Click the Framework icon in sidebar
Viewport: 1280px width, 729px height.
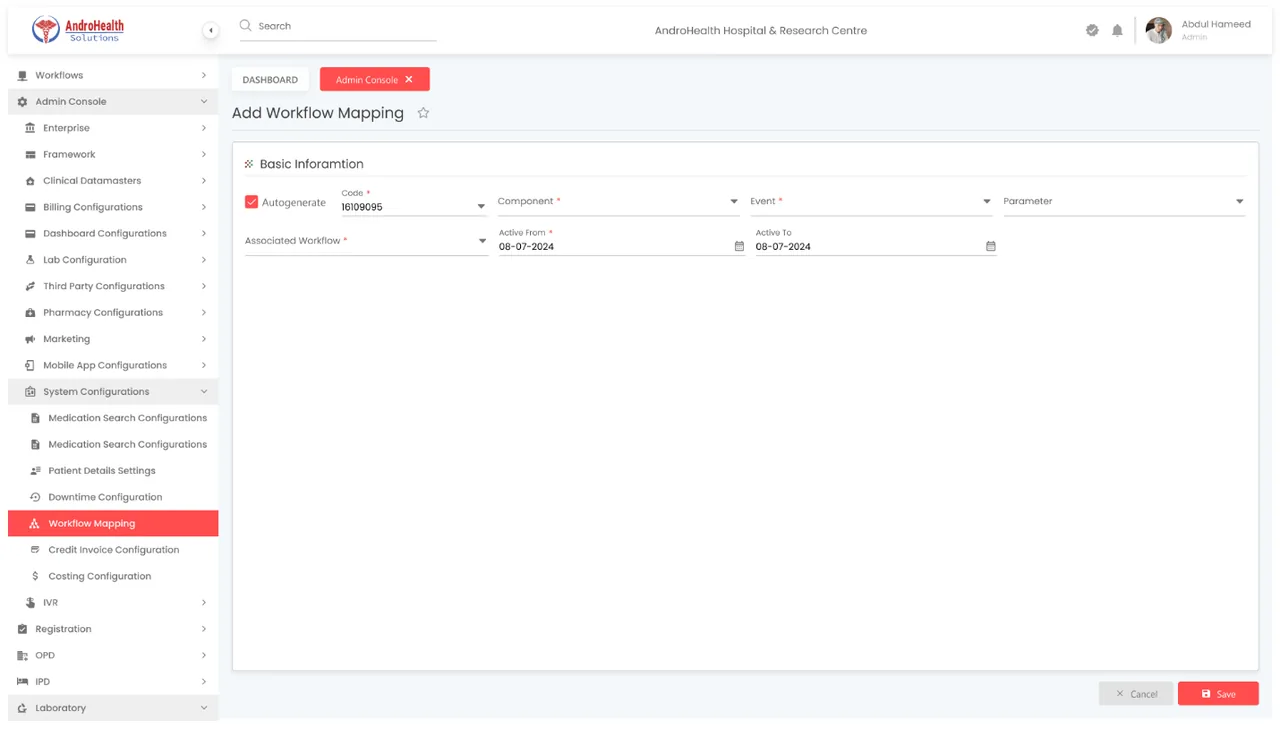click(30, 155)
